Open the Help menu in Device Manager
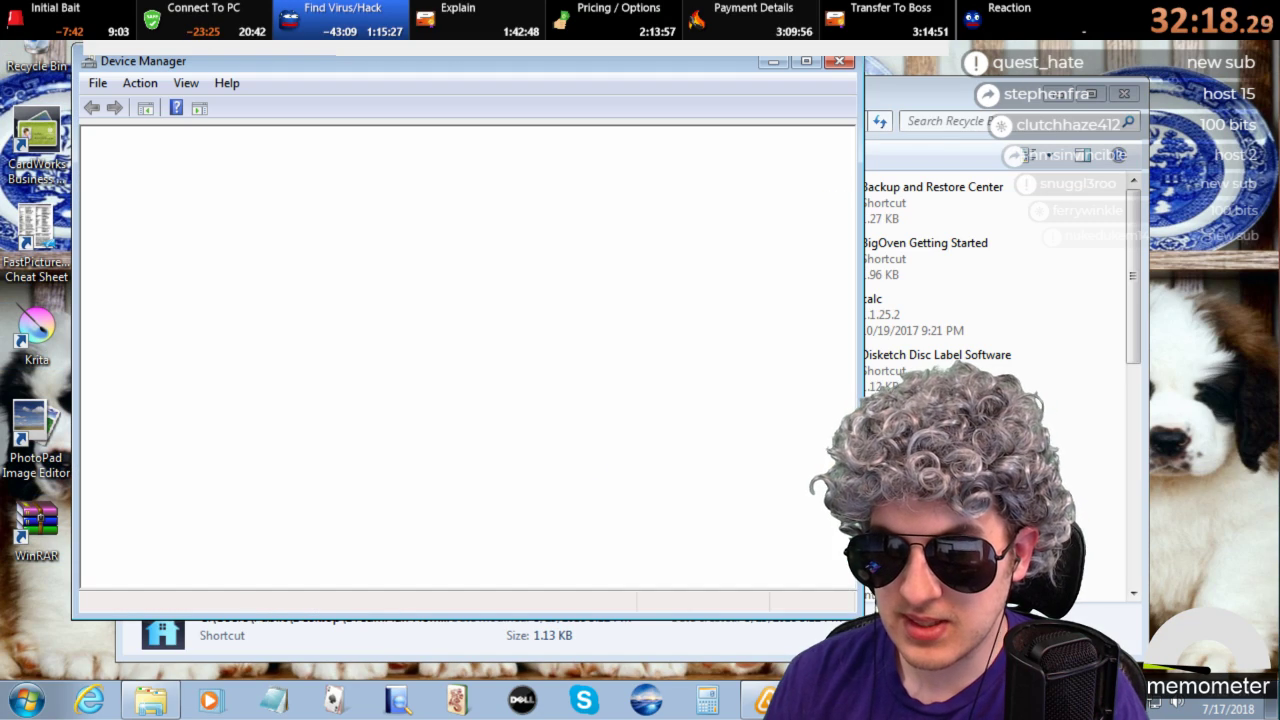Image resolution: width=1280 pixels, height=720 pixels. (x=227, y=83)
